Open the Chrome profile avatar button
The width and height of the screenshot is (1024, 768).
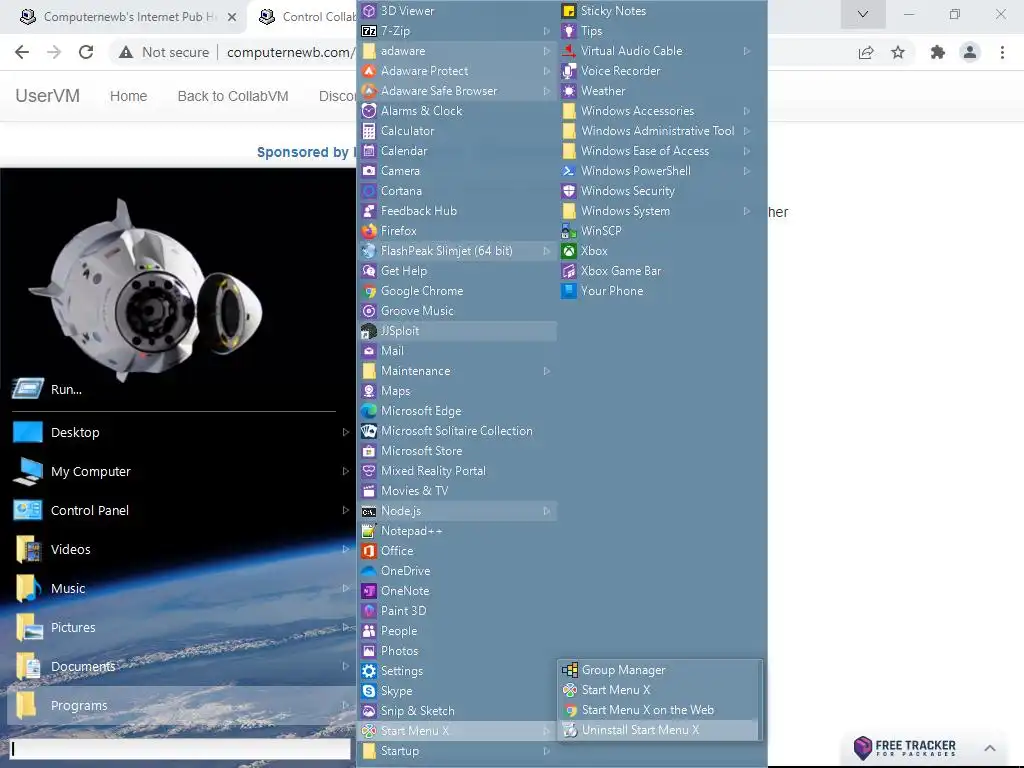[970, 52]
